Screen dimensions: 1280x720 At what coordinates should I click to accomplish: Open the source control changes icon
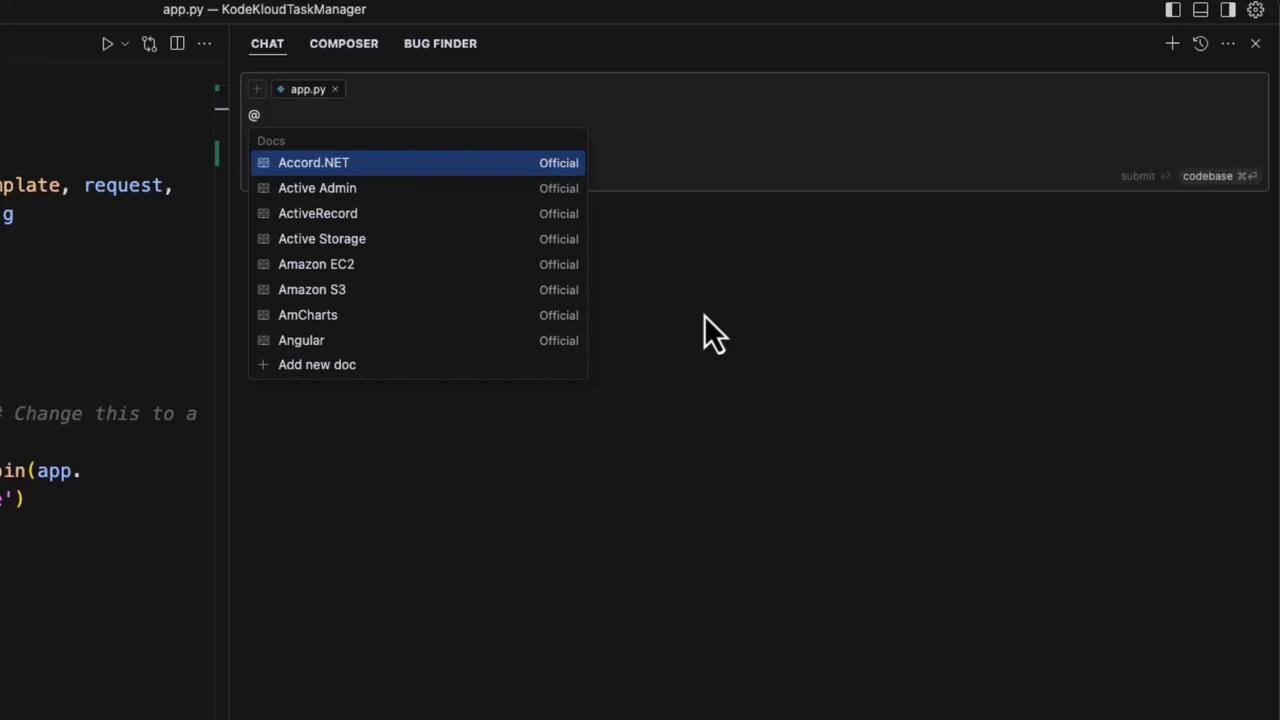[x=150, y=44]
